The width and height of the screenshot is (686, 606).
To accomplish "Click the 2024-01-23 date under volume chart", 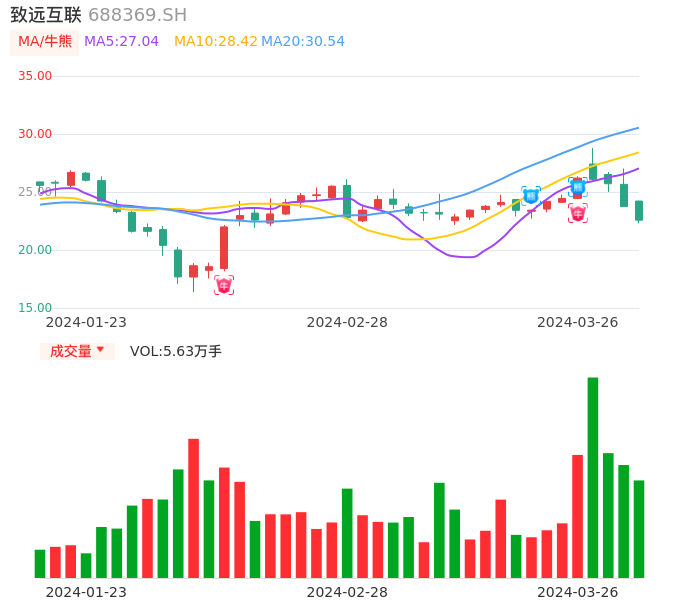I will [x=86, y=592].
